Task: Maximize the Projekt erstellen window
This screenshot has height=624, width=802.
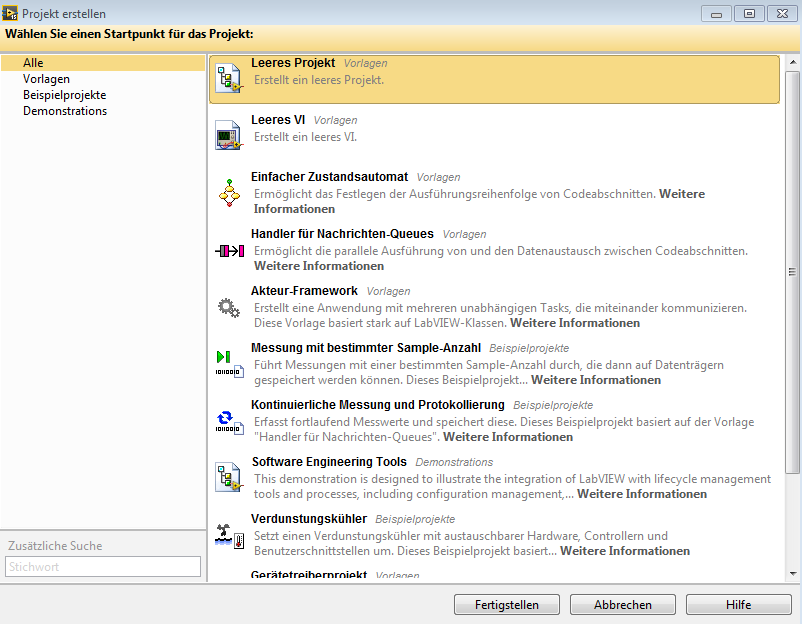Action: click(x=749, y=14)
